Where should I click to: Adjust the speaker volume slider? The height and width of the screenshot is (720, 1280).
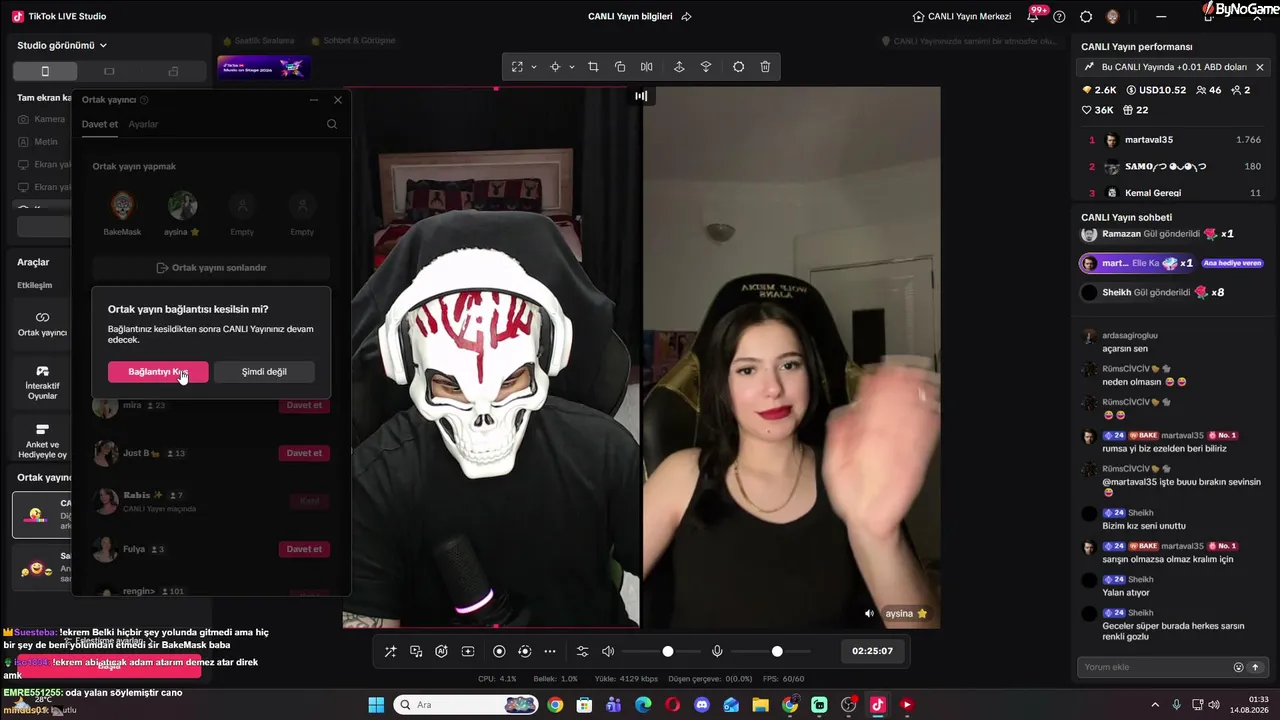(660, 652)
